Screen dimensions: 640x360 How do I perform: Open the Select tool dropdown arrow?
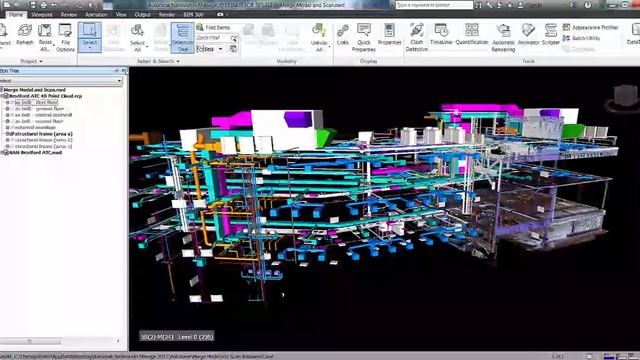(89, 49)
